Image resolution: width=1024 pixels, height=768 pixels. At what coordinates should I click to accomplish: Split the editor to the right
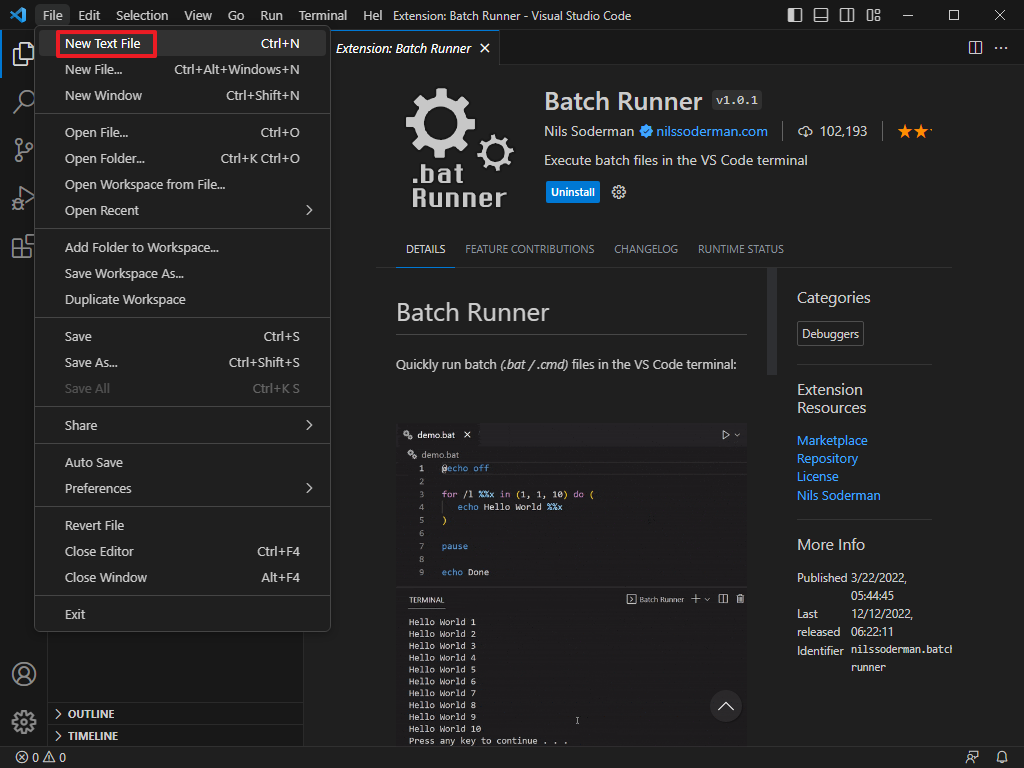click(x=975, y=48)
